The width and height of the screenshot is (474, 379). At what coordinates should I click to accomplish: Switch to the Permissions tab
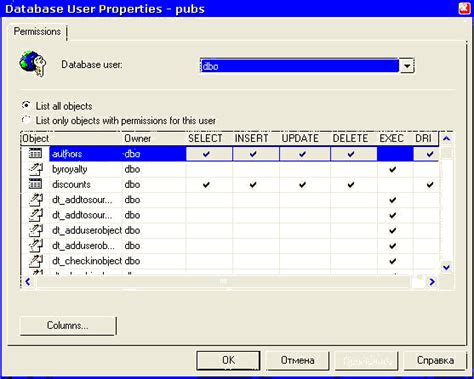pyautogui.click(x=37, y=32)
